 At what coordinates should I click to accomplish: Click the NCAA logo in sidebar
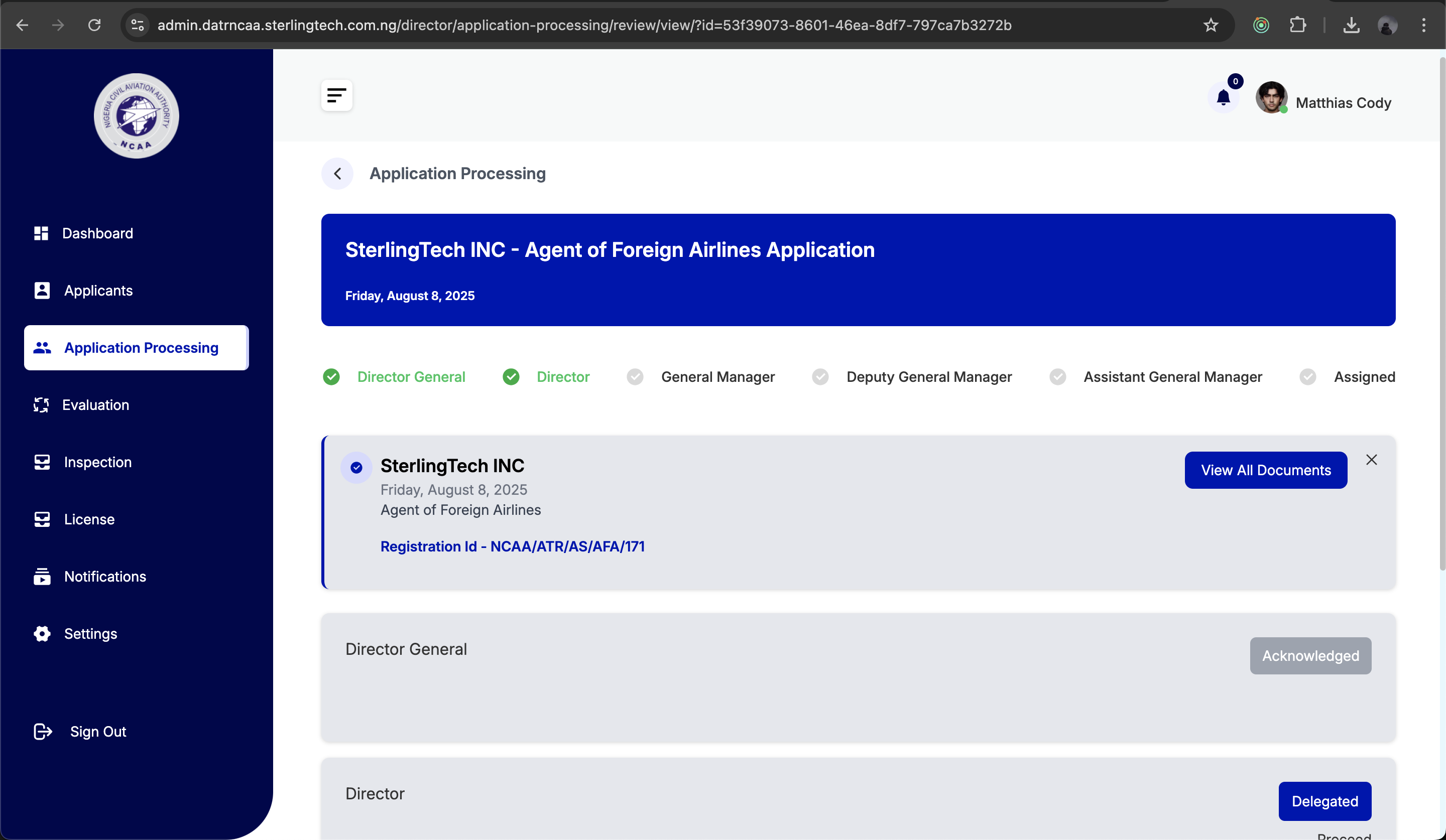click(x=137, y=116)
